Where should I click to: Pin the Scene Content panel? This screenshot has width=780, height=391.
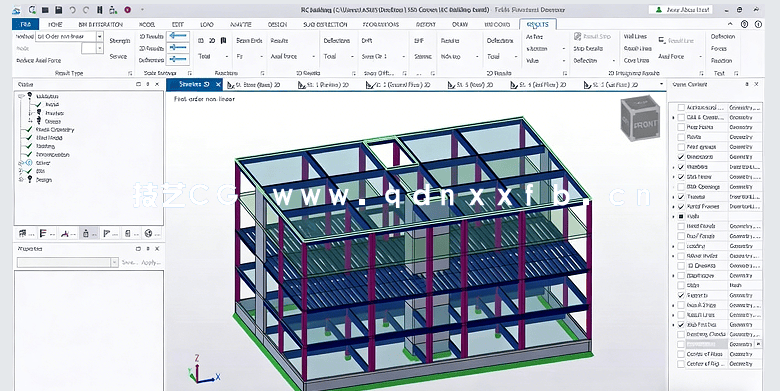coord(747,85)
